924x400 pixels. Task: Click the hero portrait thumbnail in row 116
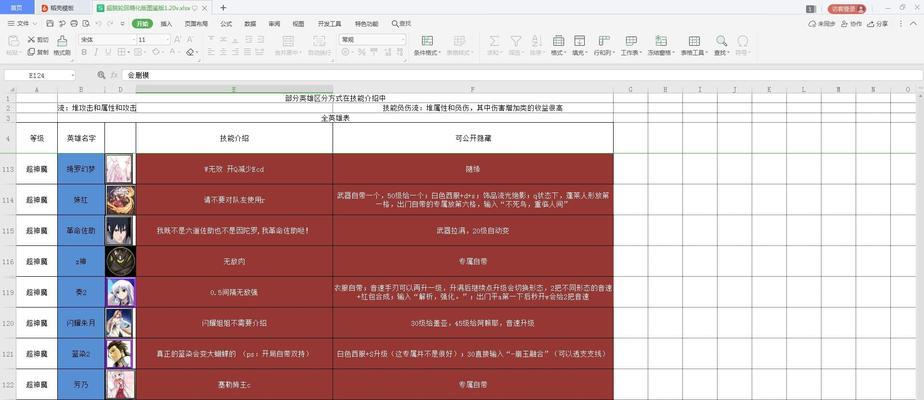pyautogui.click(x=120, y=261)
